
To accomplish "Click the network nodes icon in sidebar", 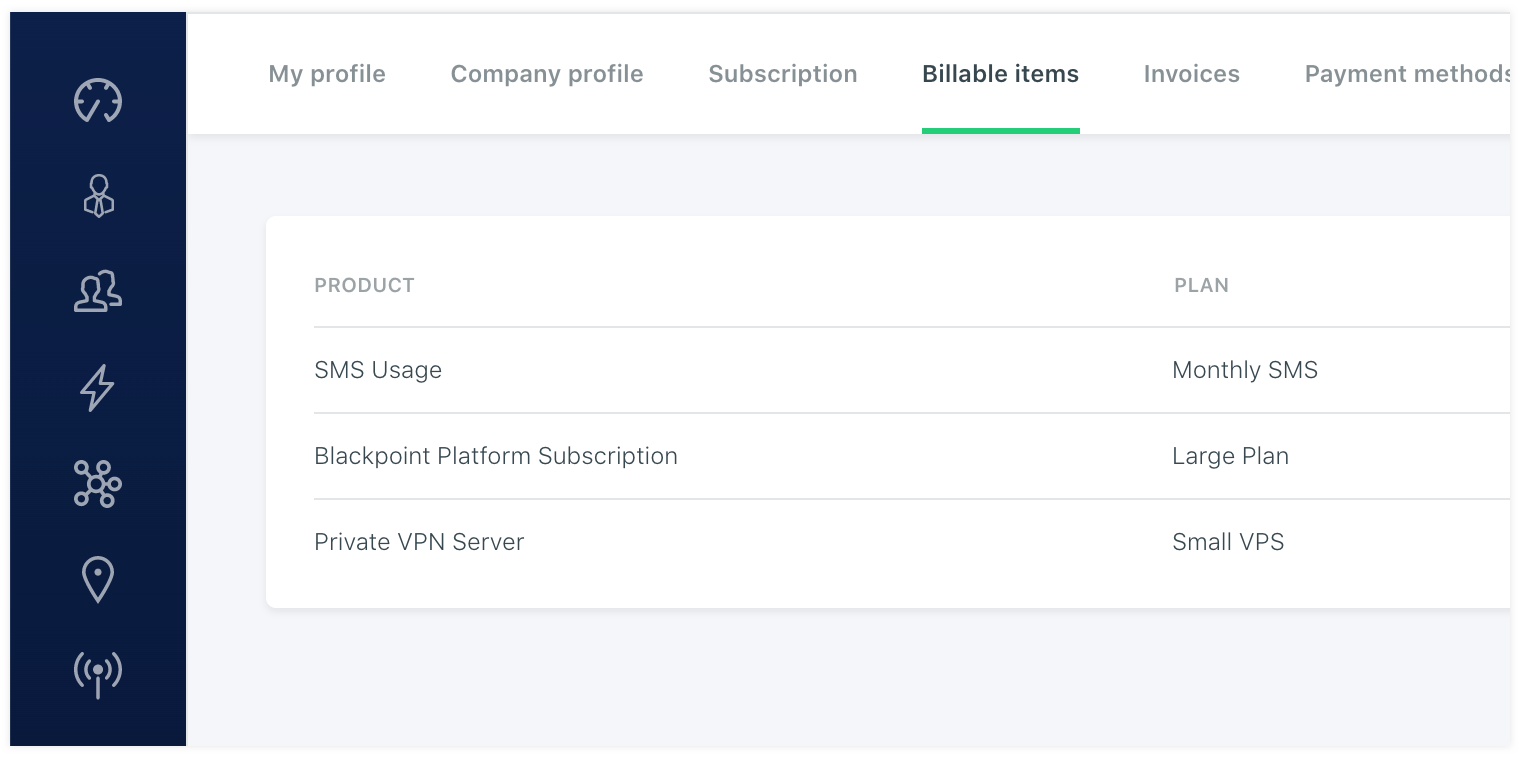I will 98,484.
